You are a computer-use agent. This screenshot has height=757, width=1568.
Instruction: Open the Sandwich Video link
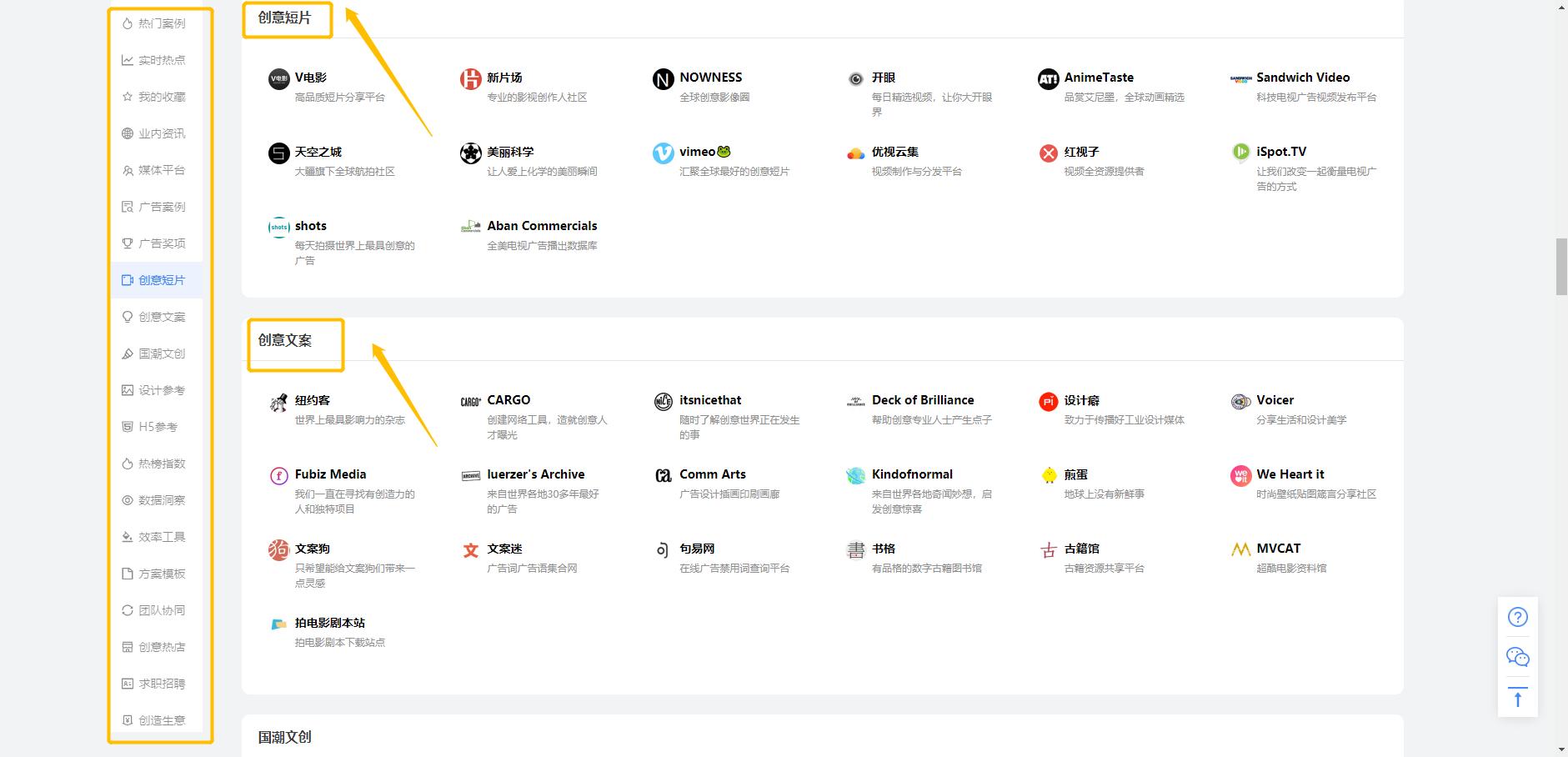pyautogui.click(x=1302, y=78)
